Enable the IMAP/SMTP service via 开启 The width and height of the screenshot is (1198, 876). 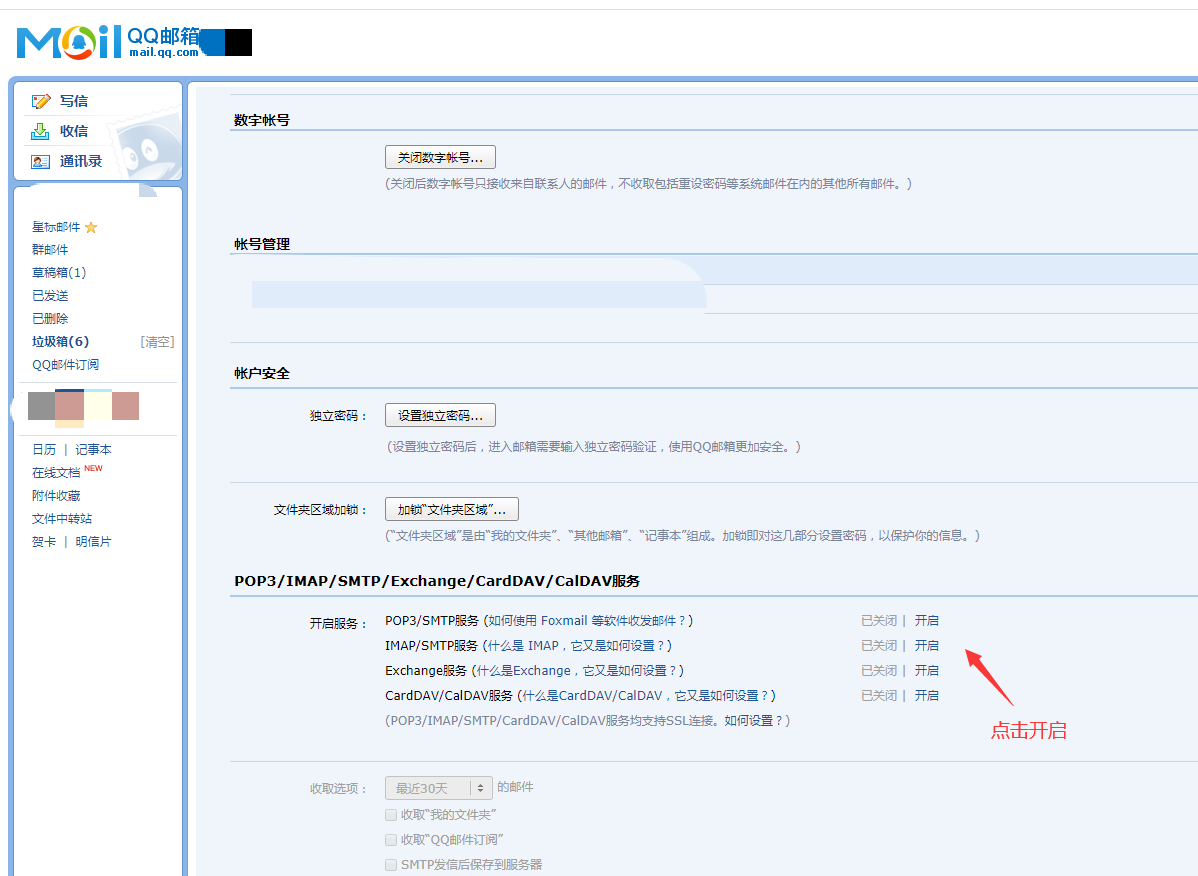tap(926, 646)
